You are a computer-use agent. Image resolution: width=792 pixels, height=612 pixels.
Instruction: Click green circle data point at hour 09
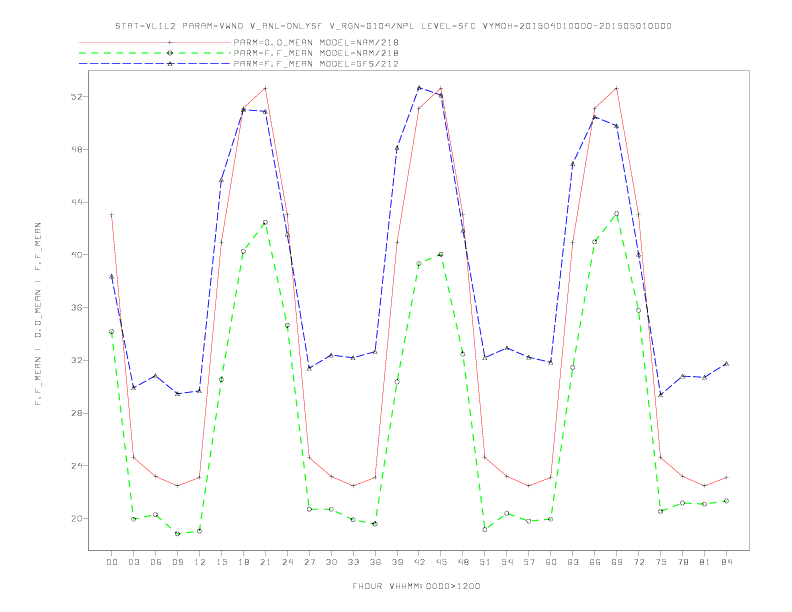177,534
